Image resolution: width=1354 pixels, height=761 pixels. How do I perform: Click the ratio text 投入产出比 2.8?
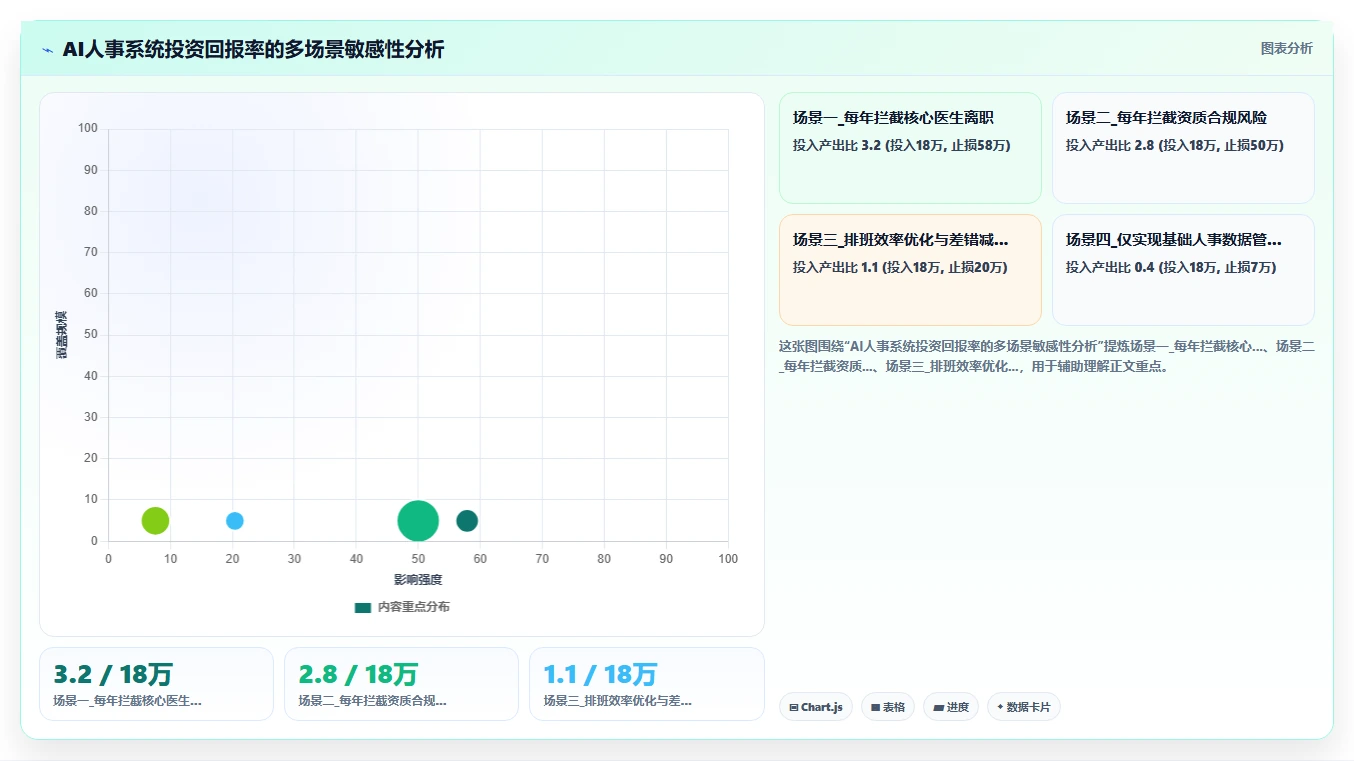click(x=1110, y=145)
